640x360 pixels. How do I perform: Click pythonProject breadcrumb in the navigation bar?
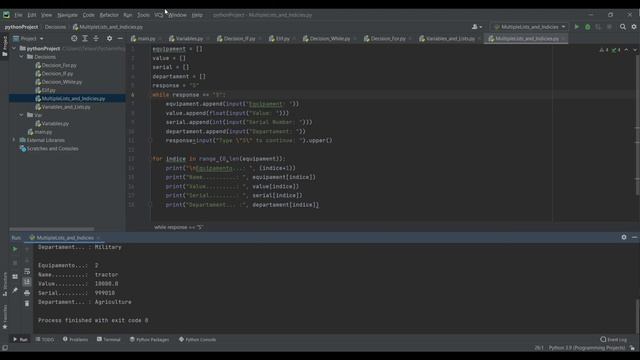(21, 27)
